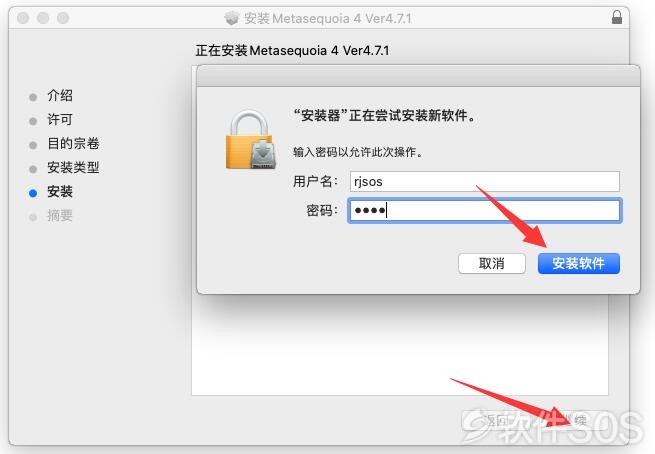The width and height of the screenshot is (655, 454).
Task: Click the 安装软件 button
Action: click(579, 263)
